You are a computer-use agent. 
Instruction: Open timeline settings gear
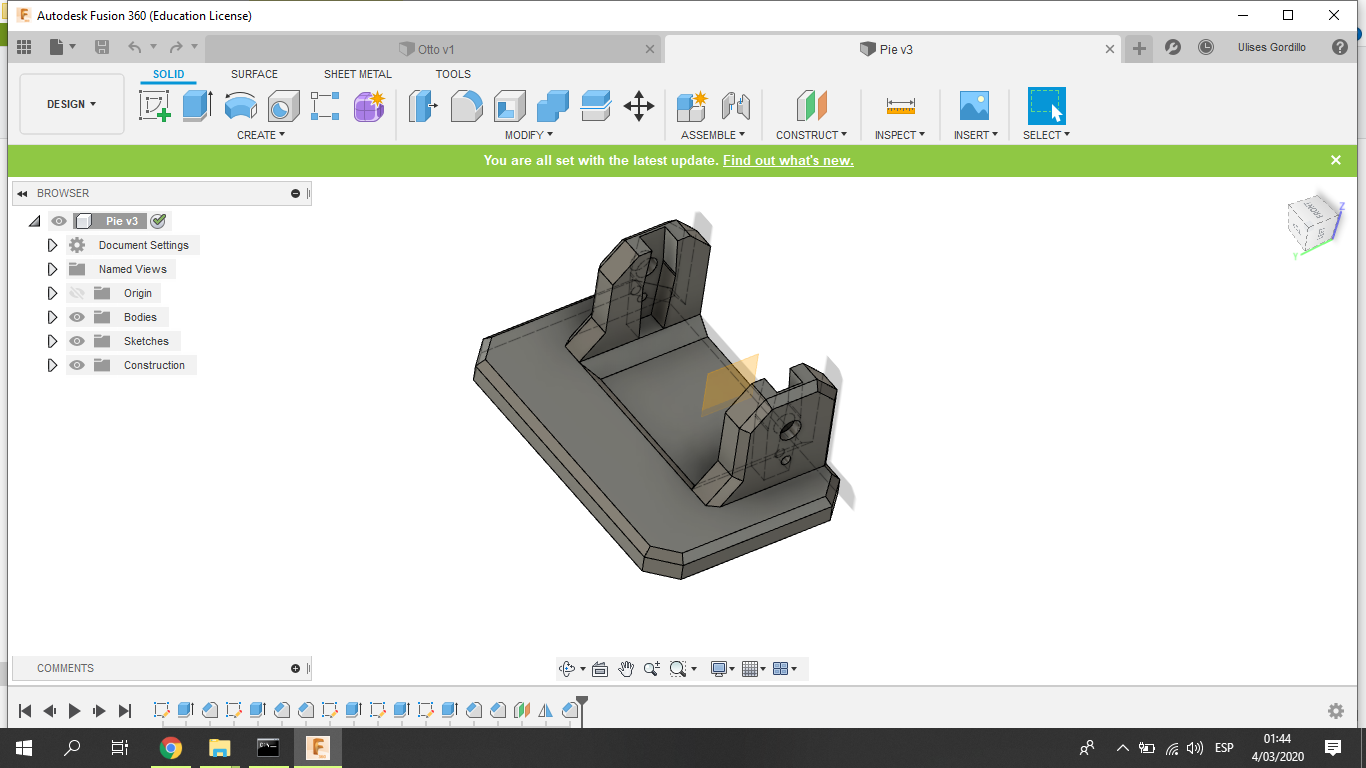[x=1336, y=711]
